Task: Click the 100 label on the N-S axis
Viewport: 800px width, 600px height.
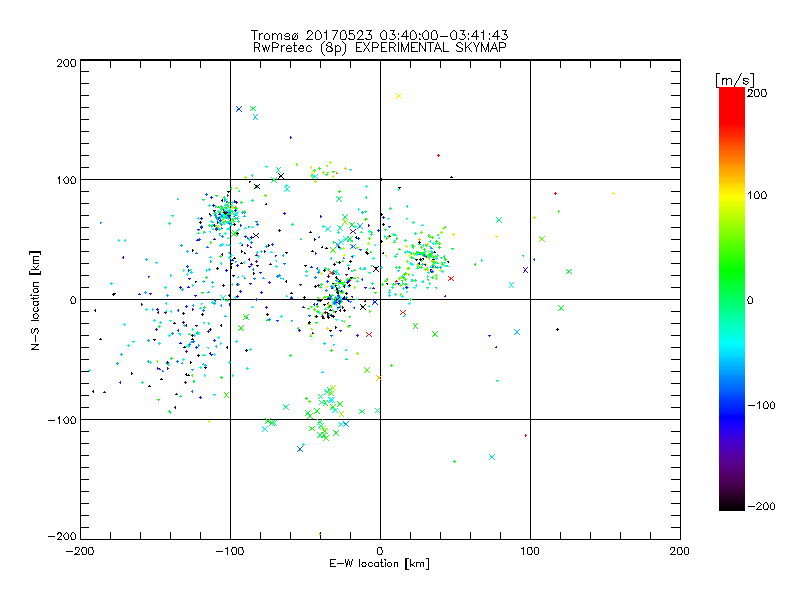Action: coord(66,180)
